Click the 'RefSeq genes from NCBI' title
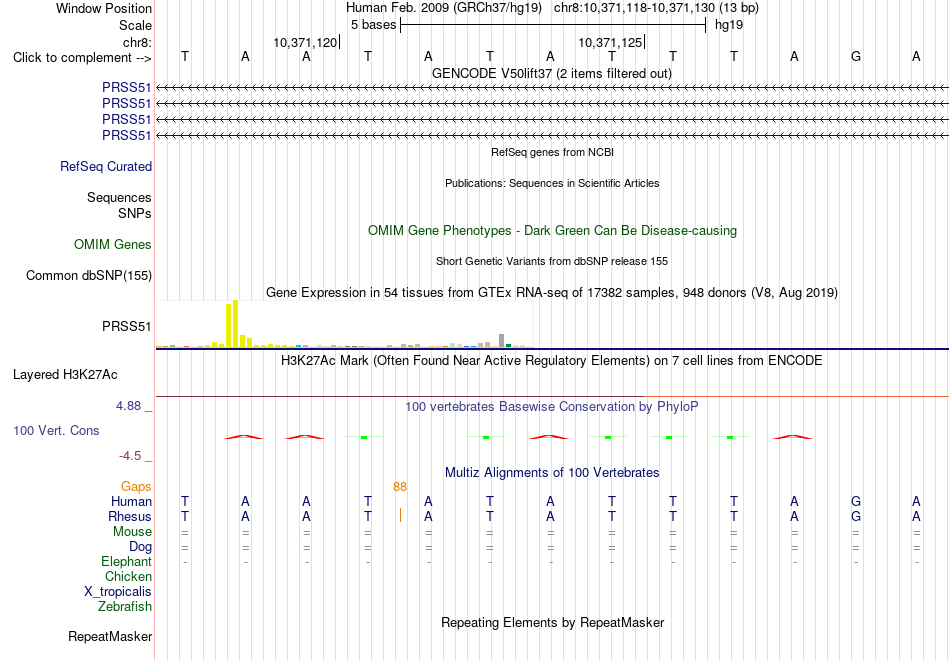 click(x=552, y=152)
